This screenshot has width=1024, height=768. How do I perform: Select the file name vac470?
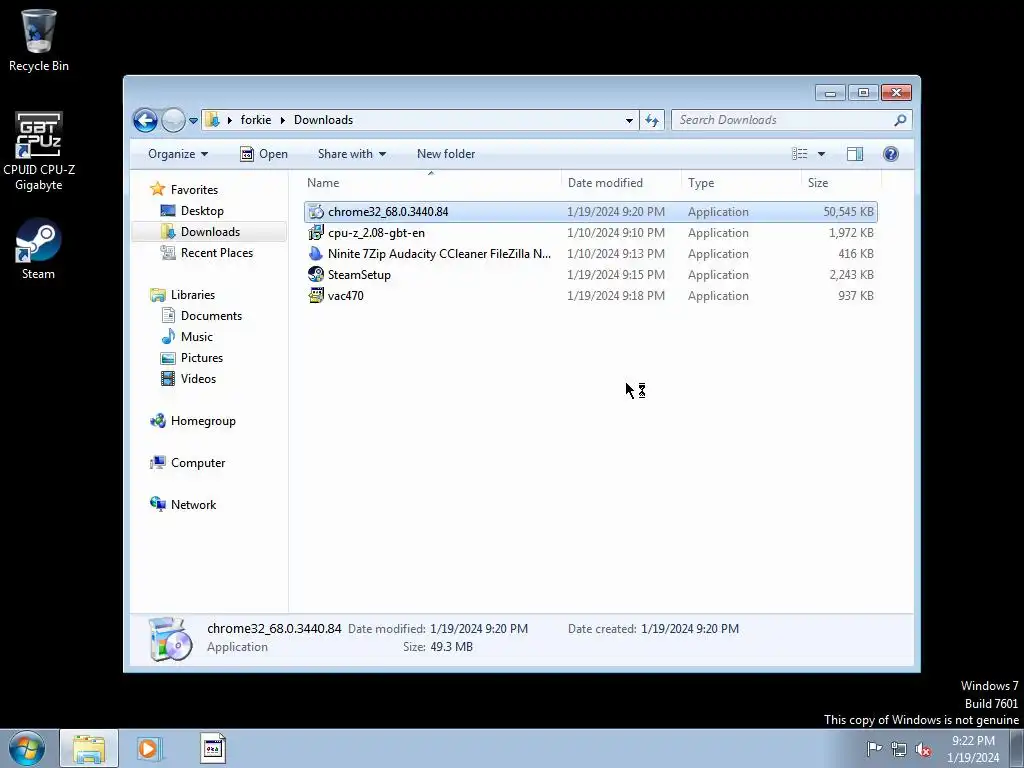pos(345,296)
